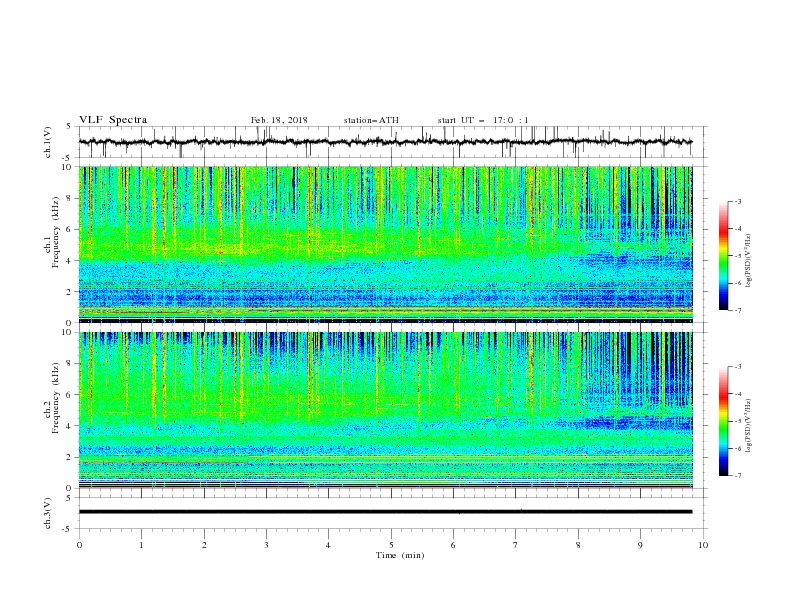Click the ch.3 voltage trace plot

point(393,513)
